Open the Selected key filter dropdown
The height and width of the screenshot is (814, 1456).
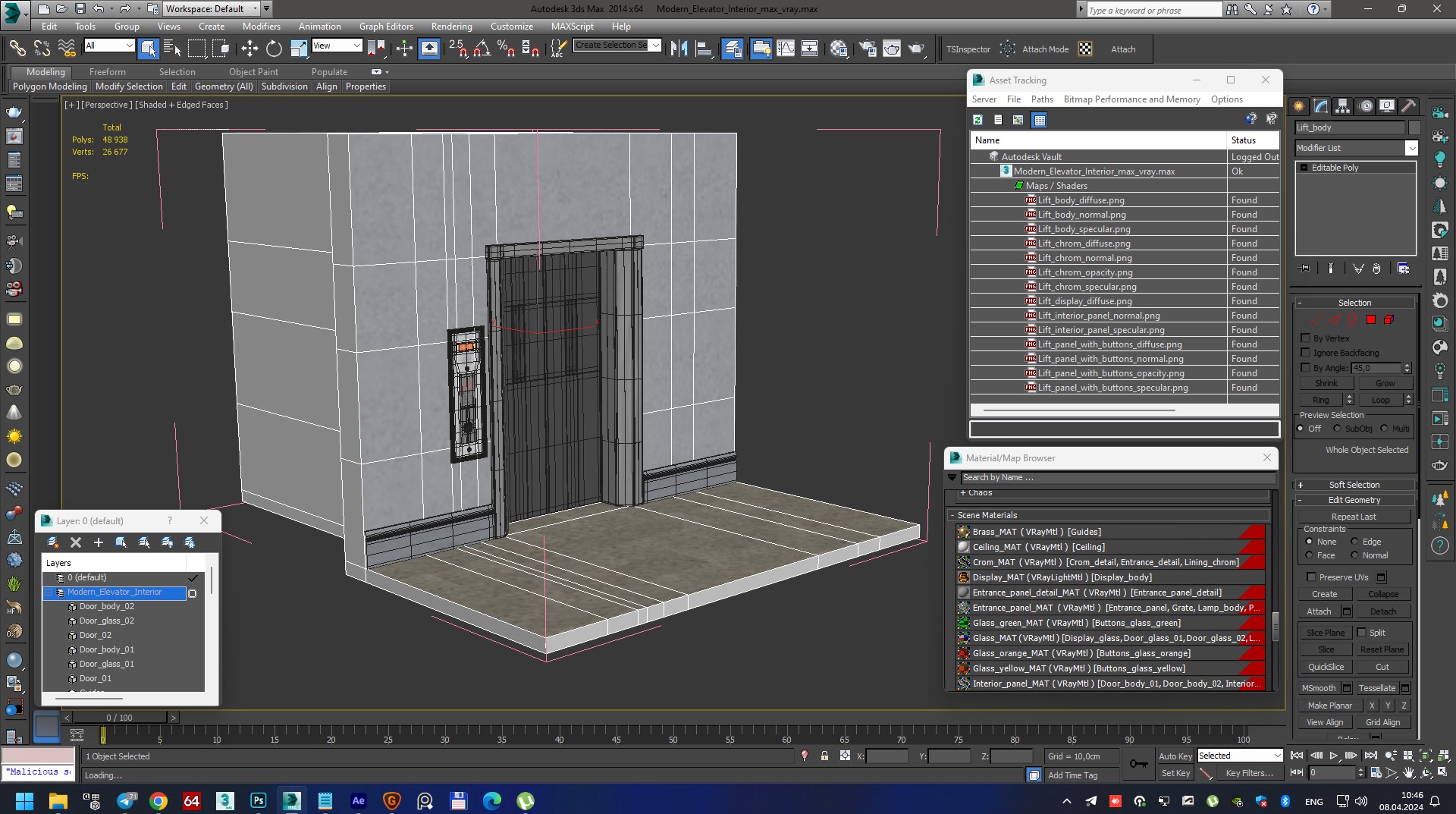pyautogui.click(x=1277, y=756)
